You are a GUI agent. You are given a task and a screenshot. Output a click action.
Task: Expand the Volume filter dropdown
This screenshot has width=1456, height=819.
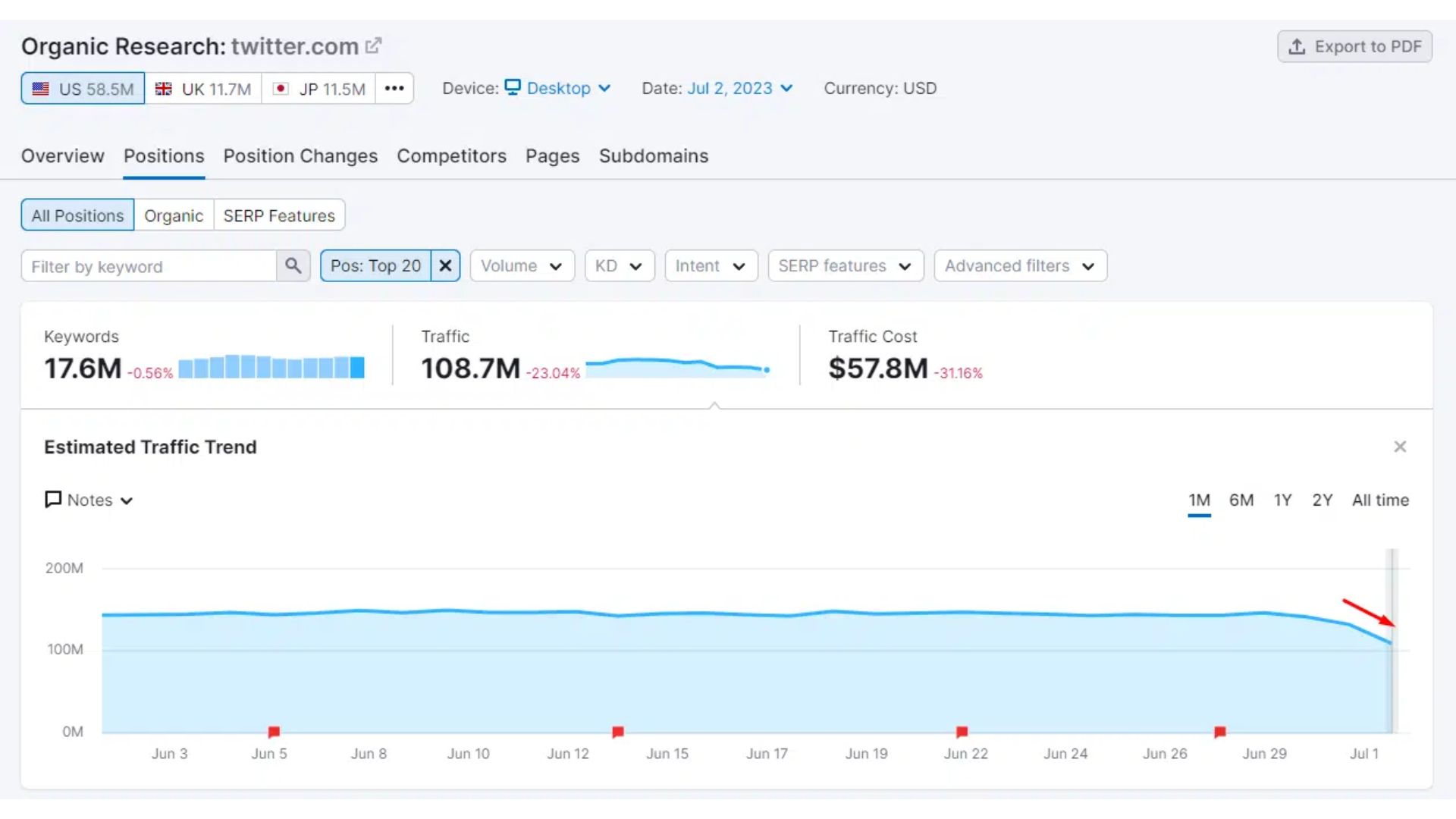click(x=522, y=266)
